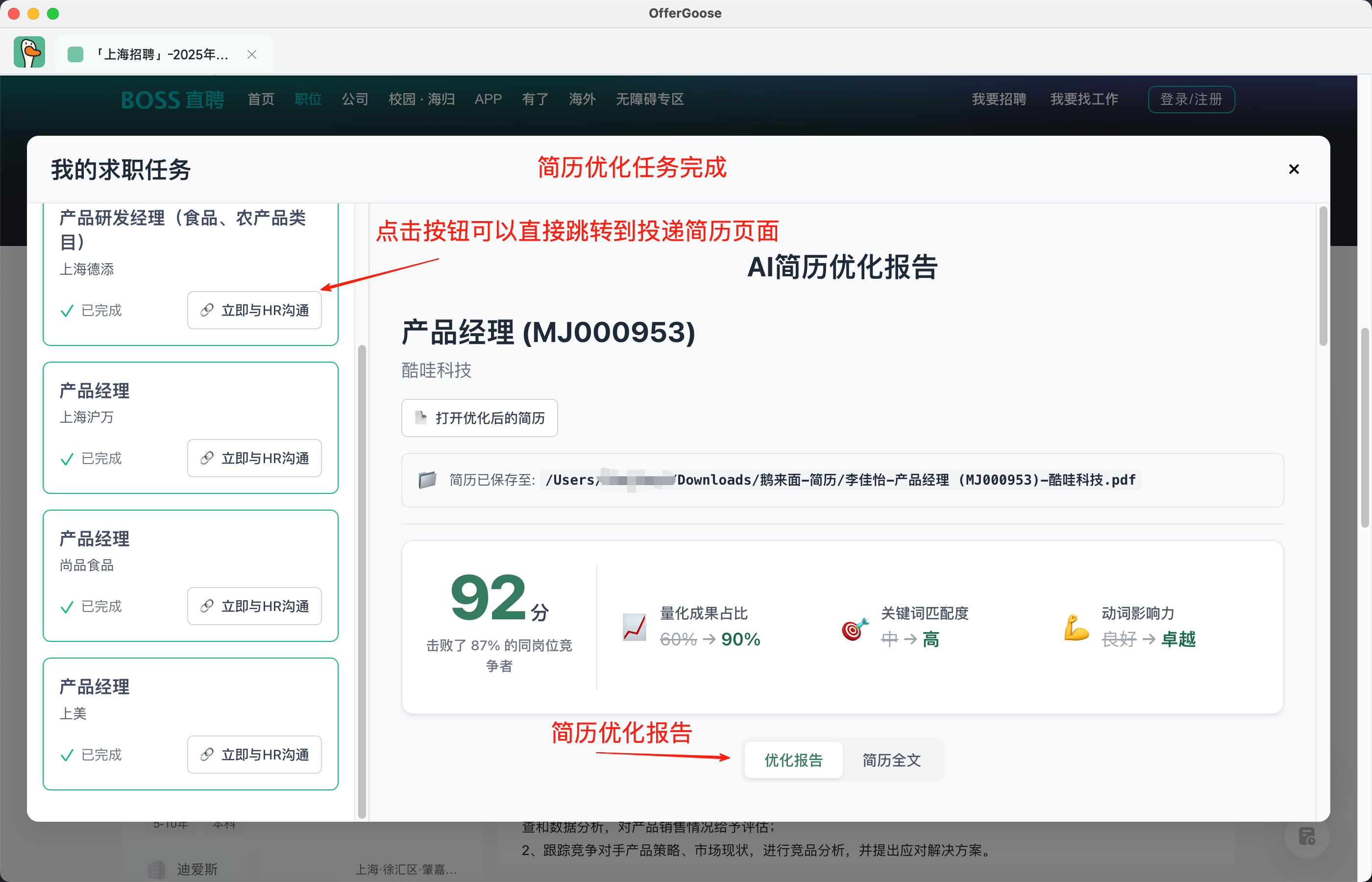
Task: Click 立即与HR沟通 for 上美 job
Action: 254,754
